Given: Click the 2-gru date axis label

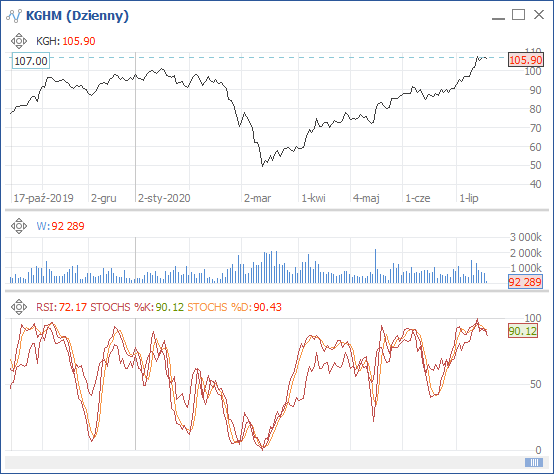Looking at the screenshot, I should 104,198.
